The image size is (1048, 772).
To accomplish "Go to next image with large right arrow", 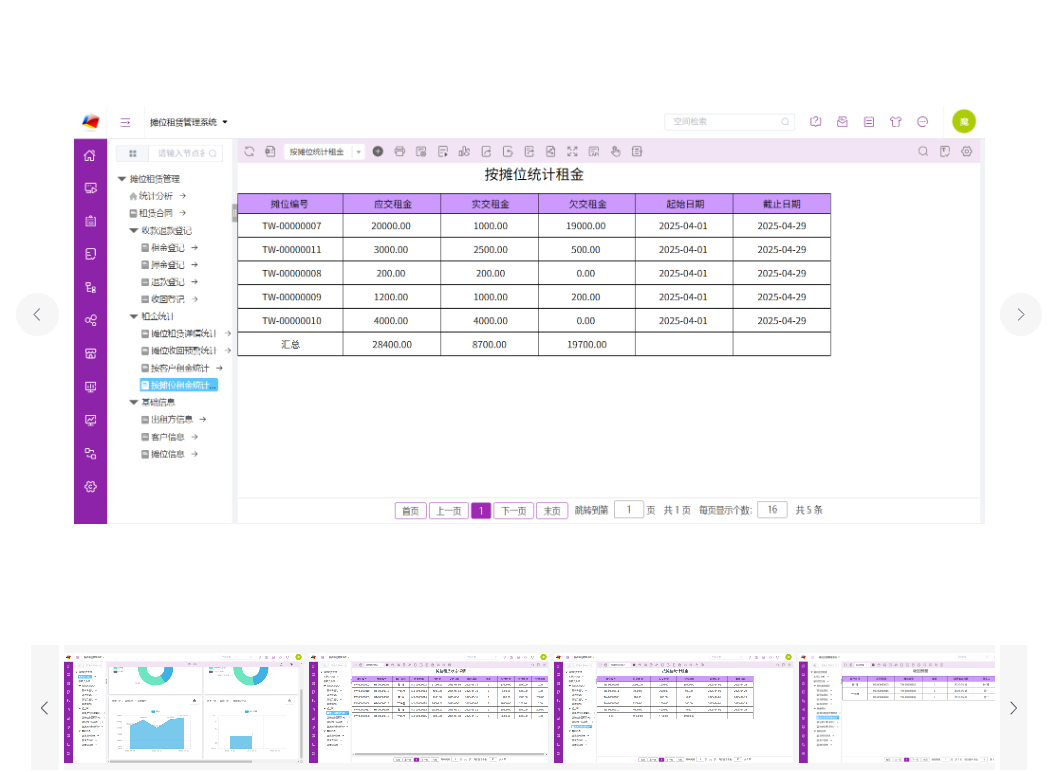I will 1021,314.
